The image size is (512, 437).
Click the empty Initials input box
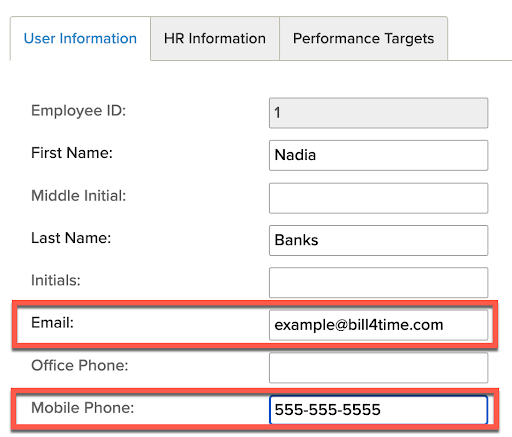click(x=378, y=282)
